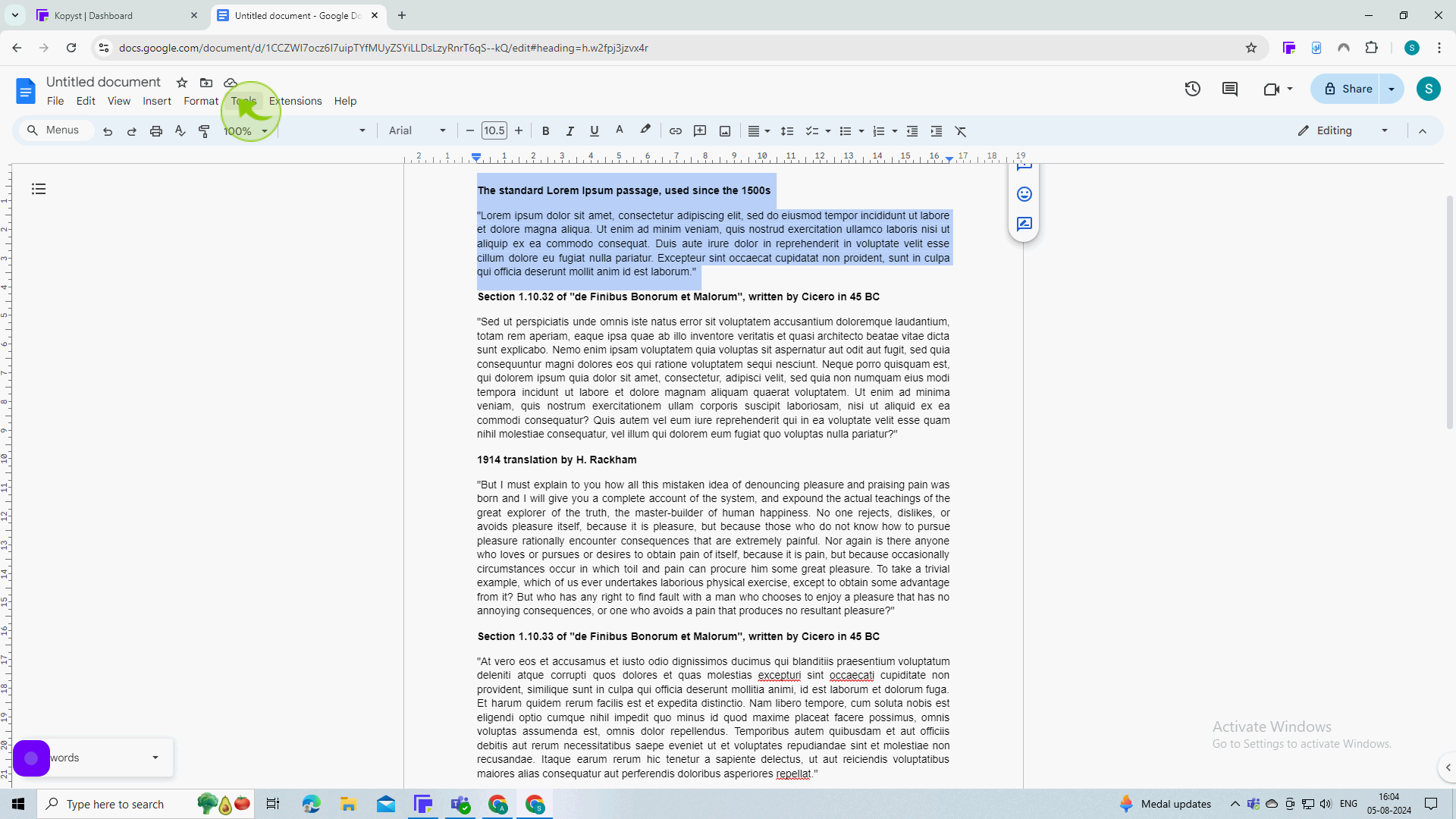Image resolution: width=1456 pixels, height=819 pixels.
Task: Toggle Underline formatting
Action: click(594, 131)
